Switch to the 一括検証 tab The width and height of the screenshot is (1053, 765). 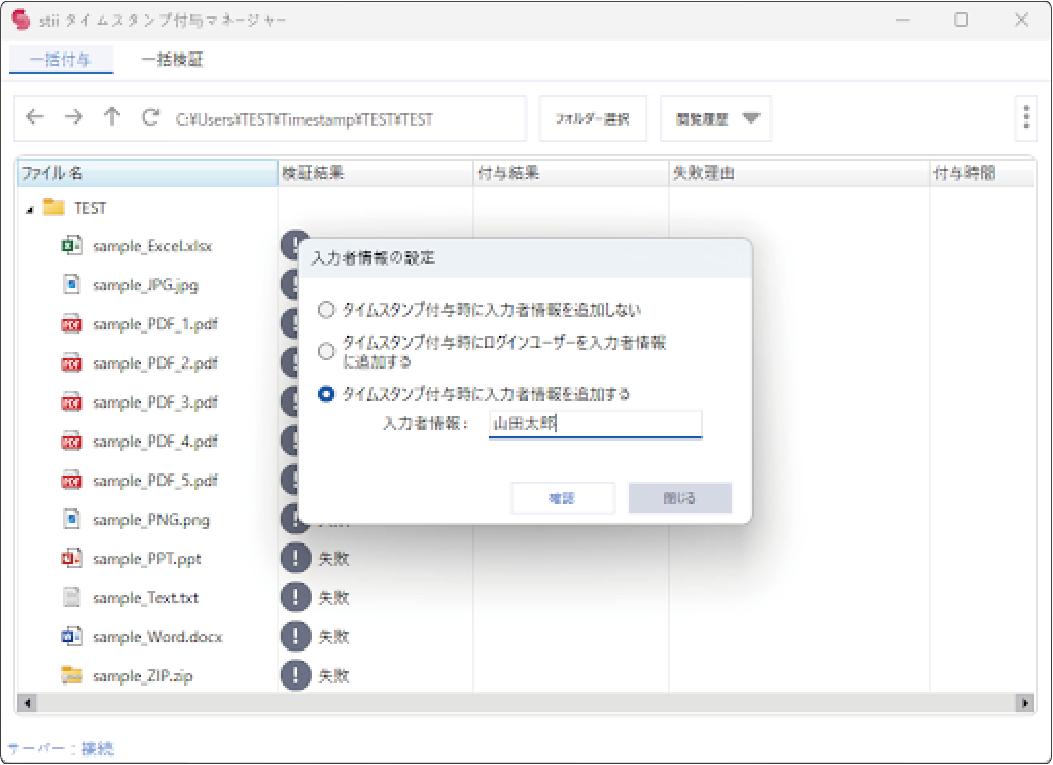(173, 60)
